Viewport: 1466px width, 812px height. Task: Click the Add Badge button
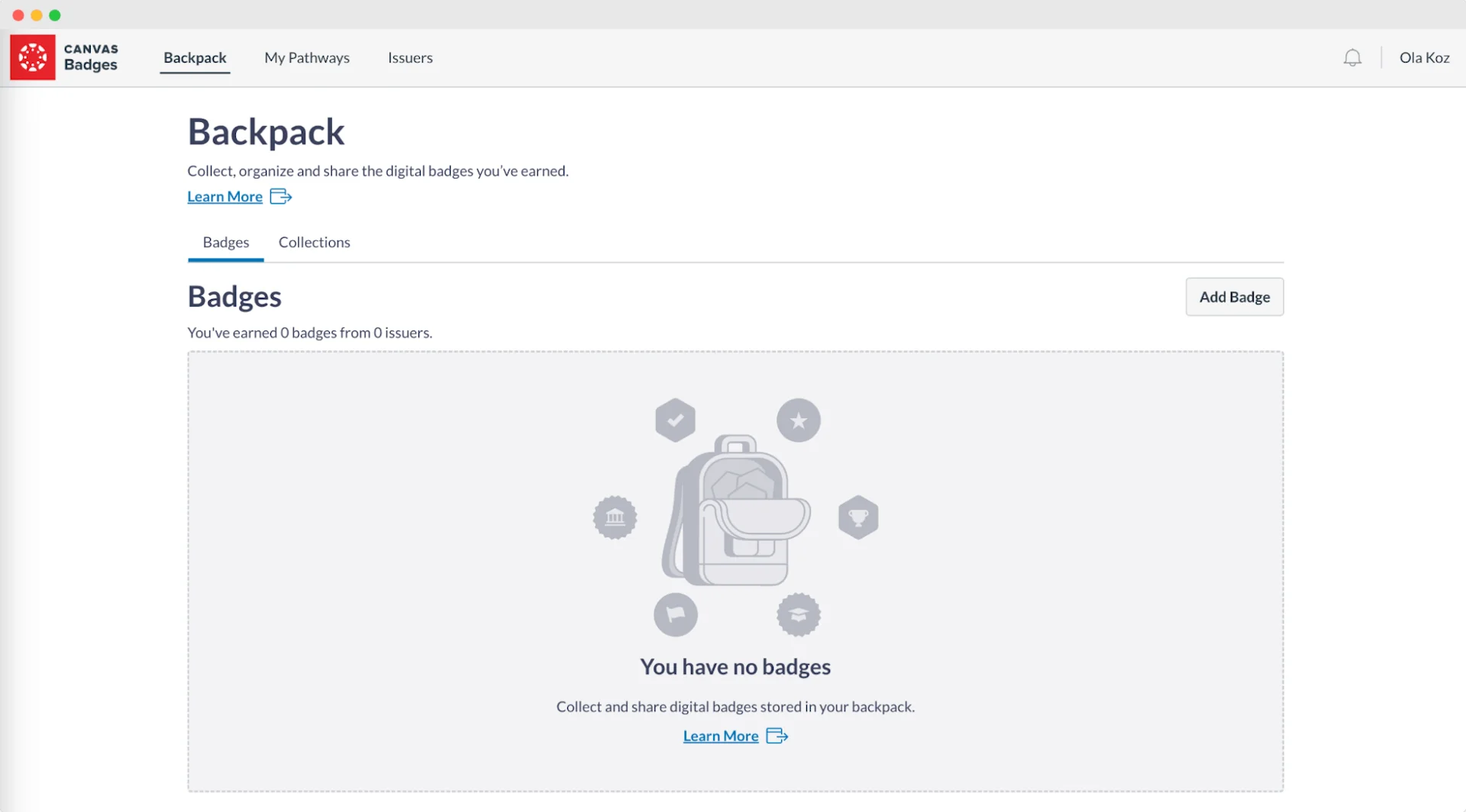(x=1235, y=297)
